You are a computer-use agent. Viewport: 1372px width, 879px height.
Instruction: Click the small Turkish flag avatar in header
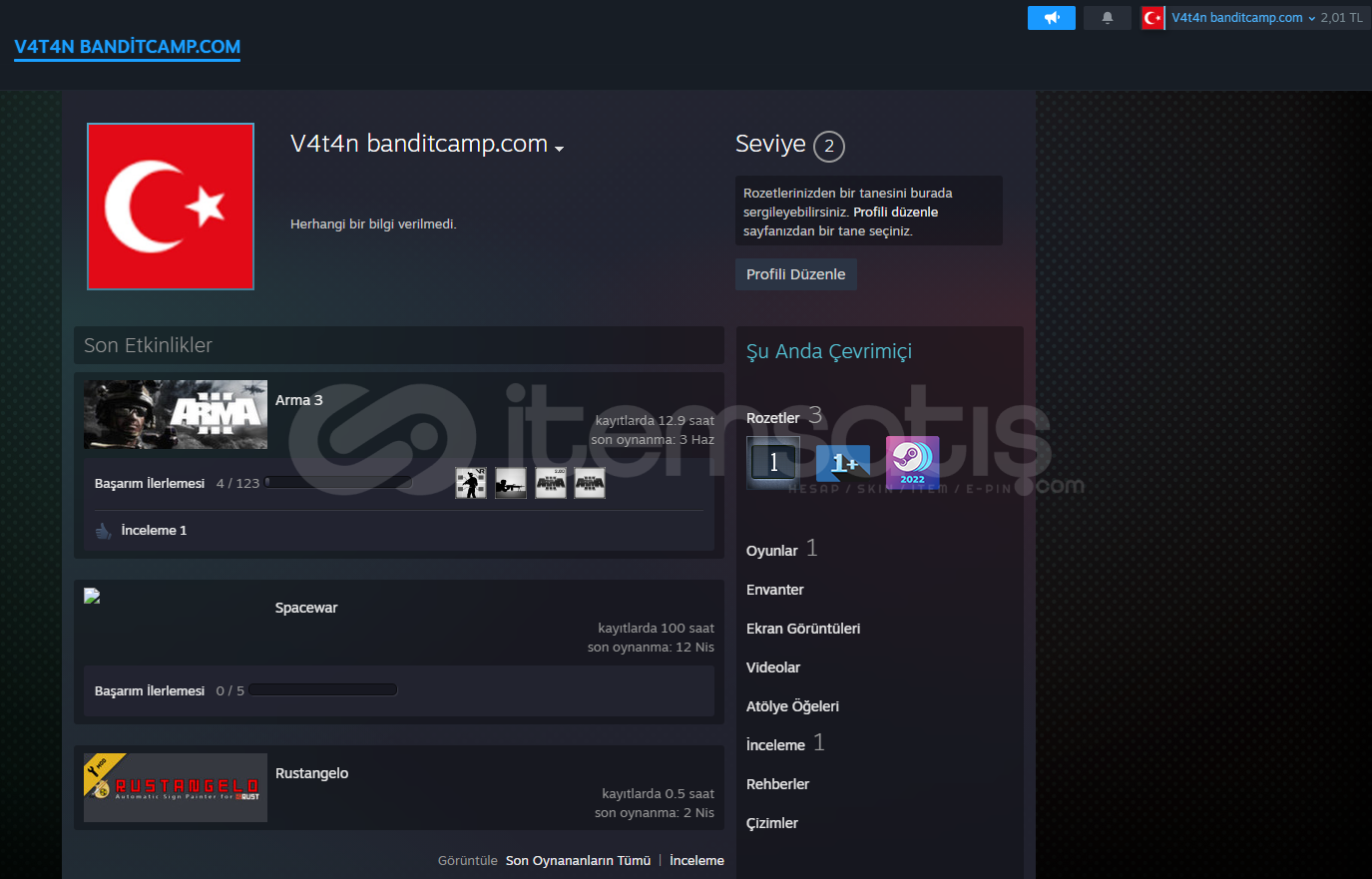1152,18
